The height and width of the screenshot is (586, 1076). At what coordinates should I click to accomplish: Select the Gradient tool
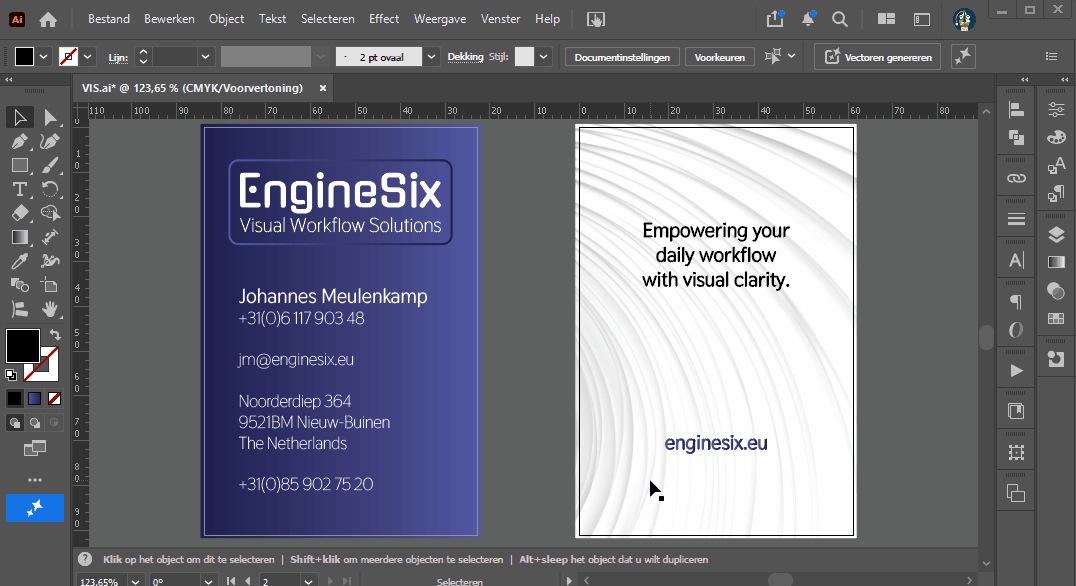(x=19, y=237)
